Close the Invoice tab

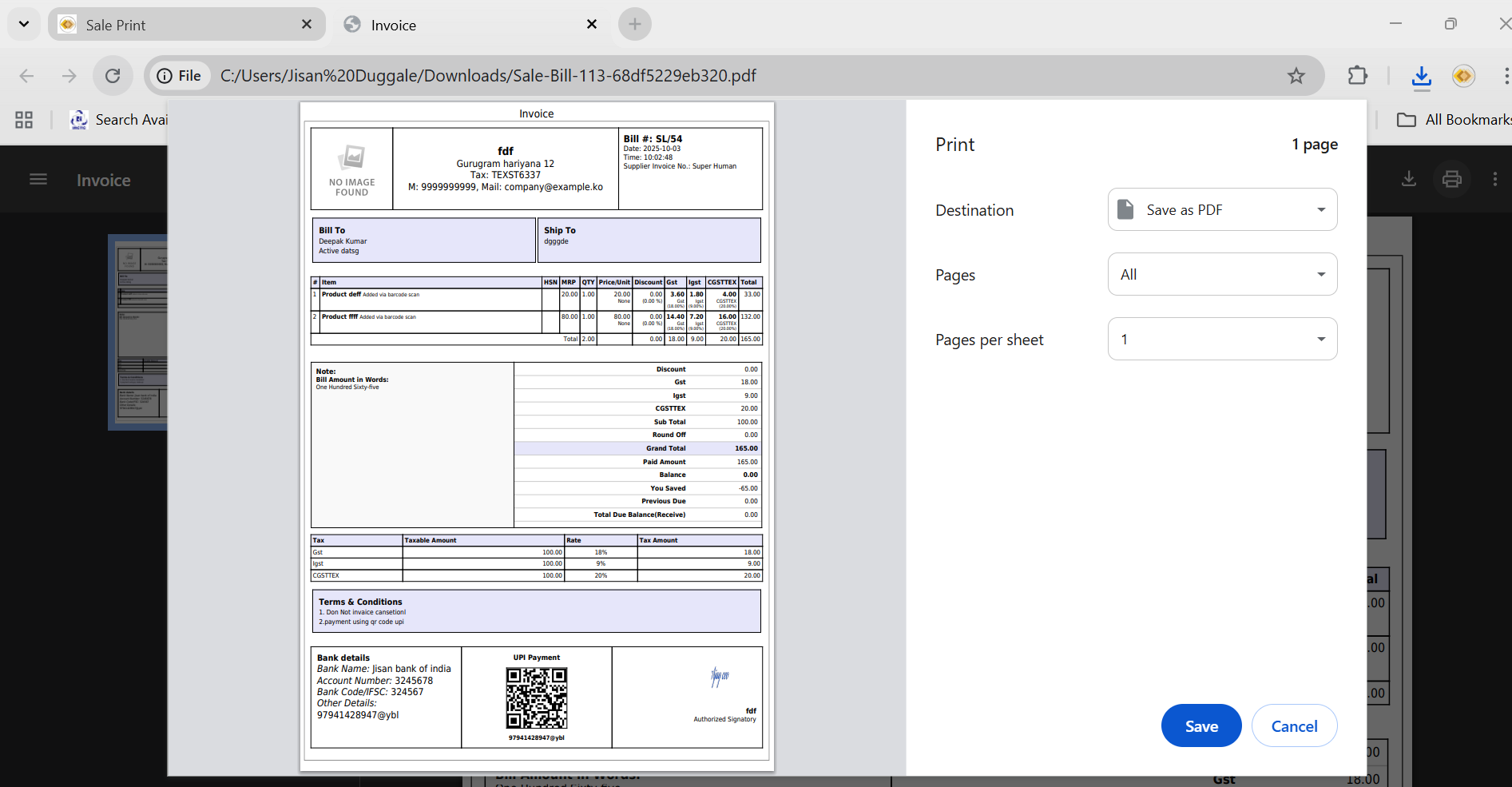592,25
